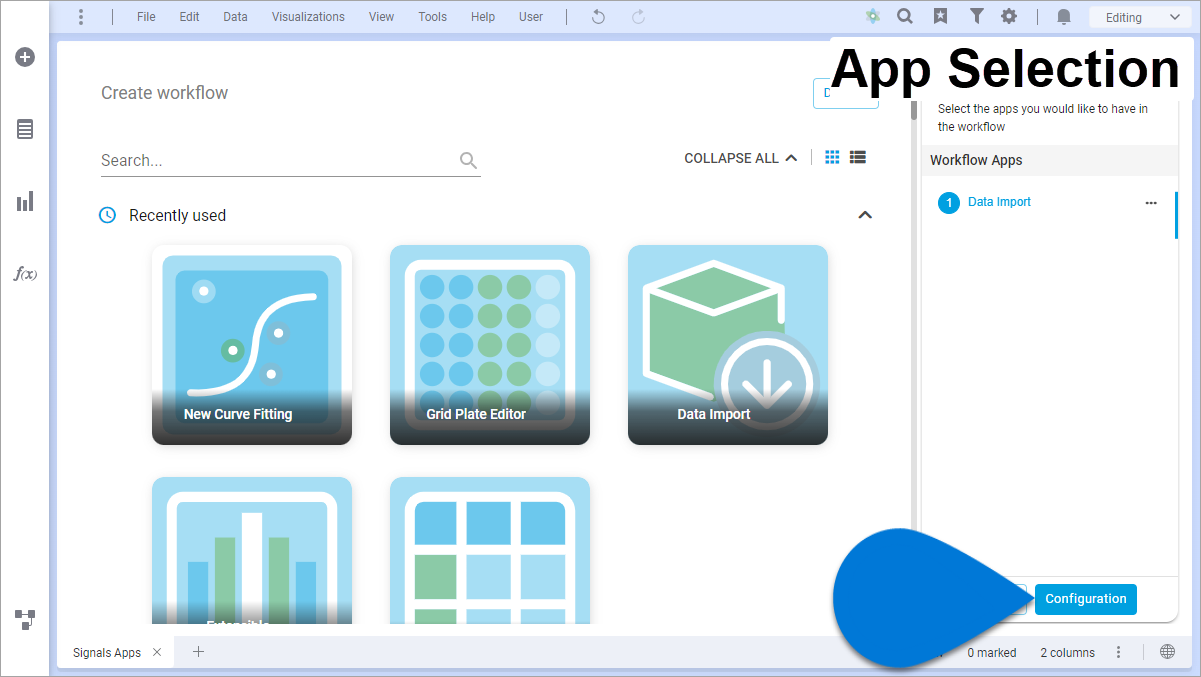Open the Visualizations menu
This screenshot has height=677, width=1201.
pyautogui.click(x=308, y=17)
